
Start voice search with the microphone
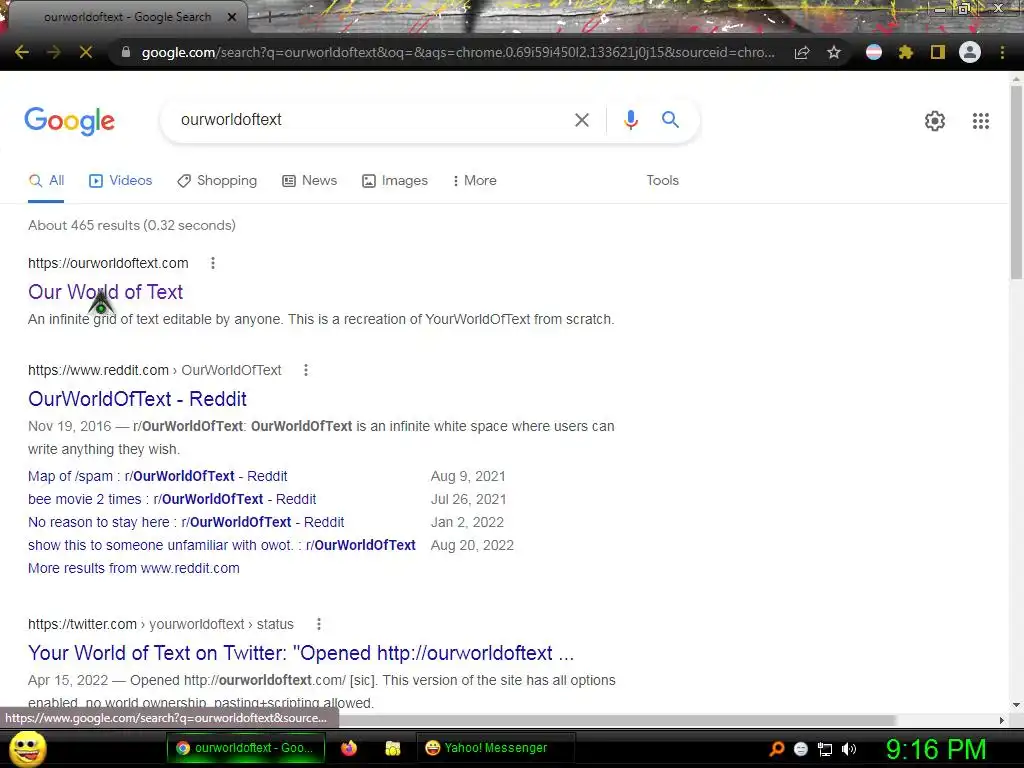tap(630, 120)
